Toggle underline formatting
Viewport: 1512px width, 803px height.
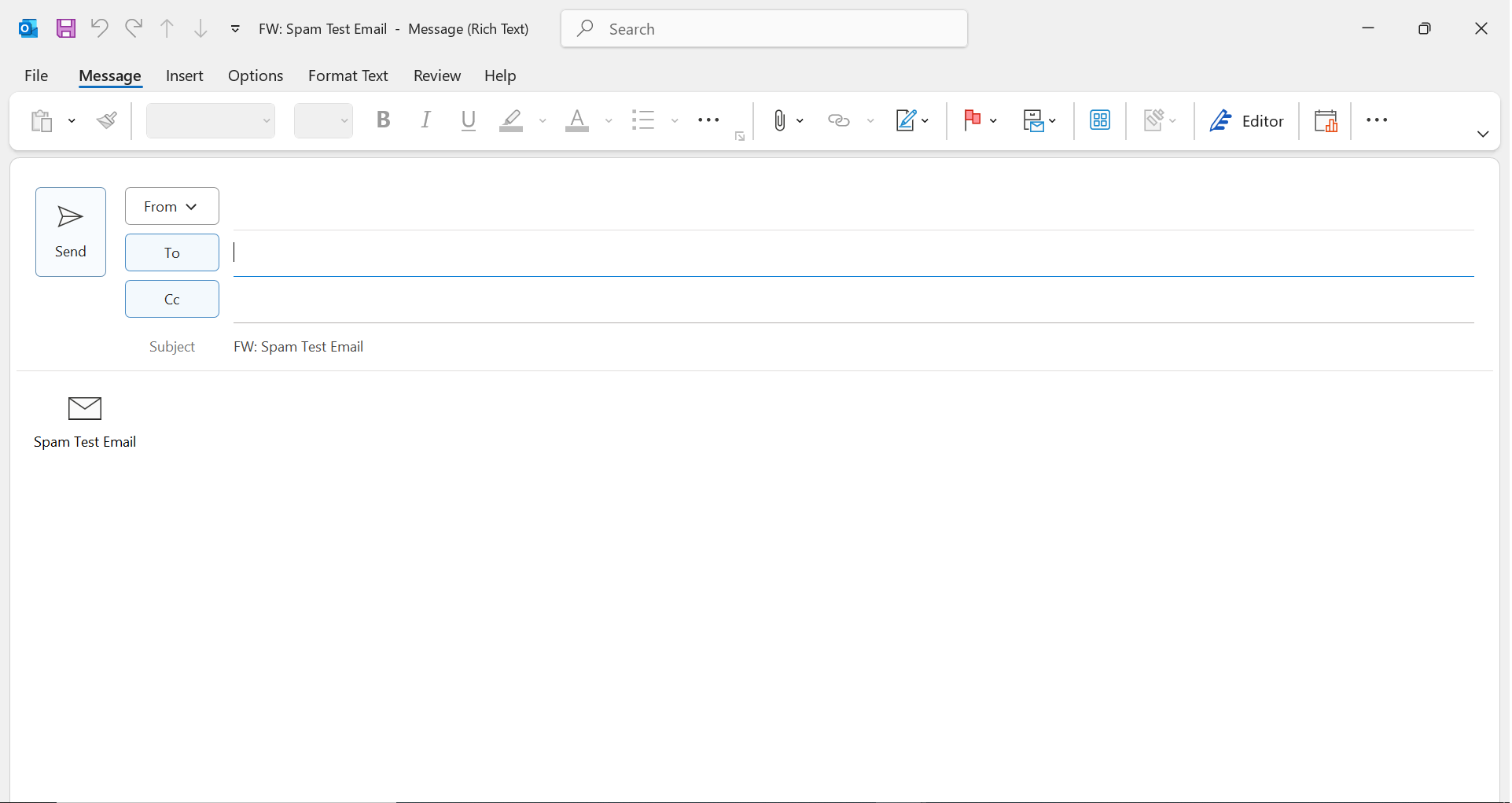(x=469, y=120)
